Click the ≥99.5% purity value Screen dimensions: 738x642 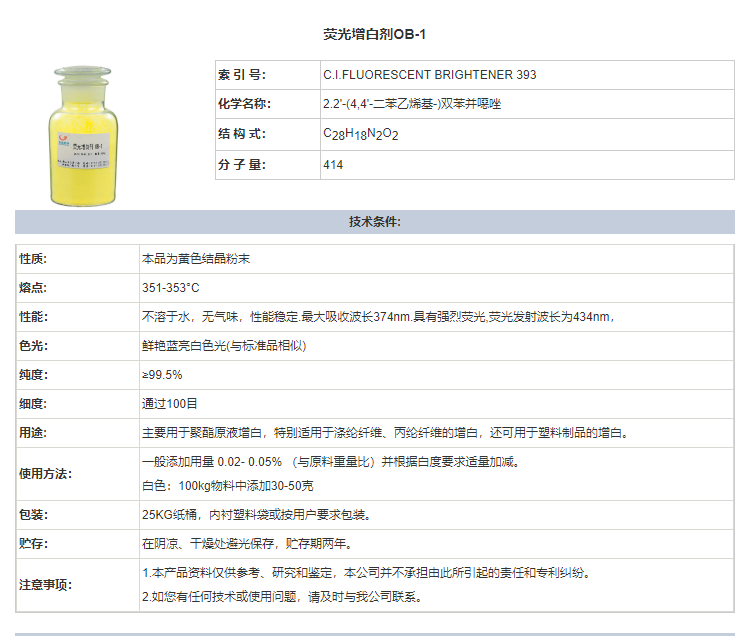tap(162, 375)
